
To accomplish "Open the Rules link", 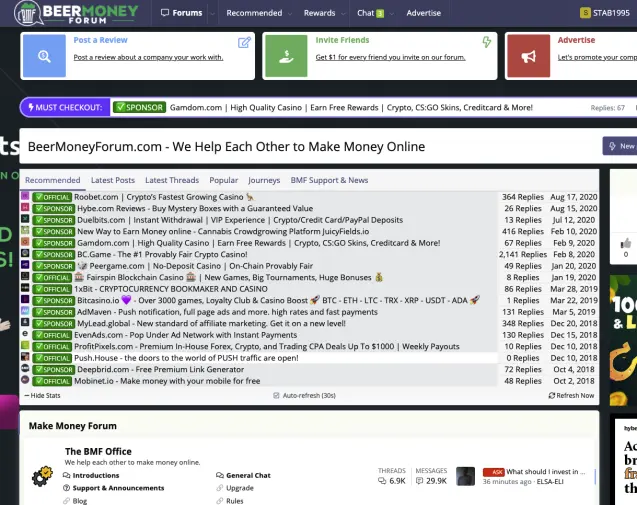I will (x=234, y=501).
